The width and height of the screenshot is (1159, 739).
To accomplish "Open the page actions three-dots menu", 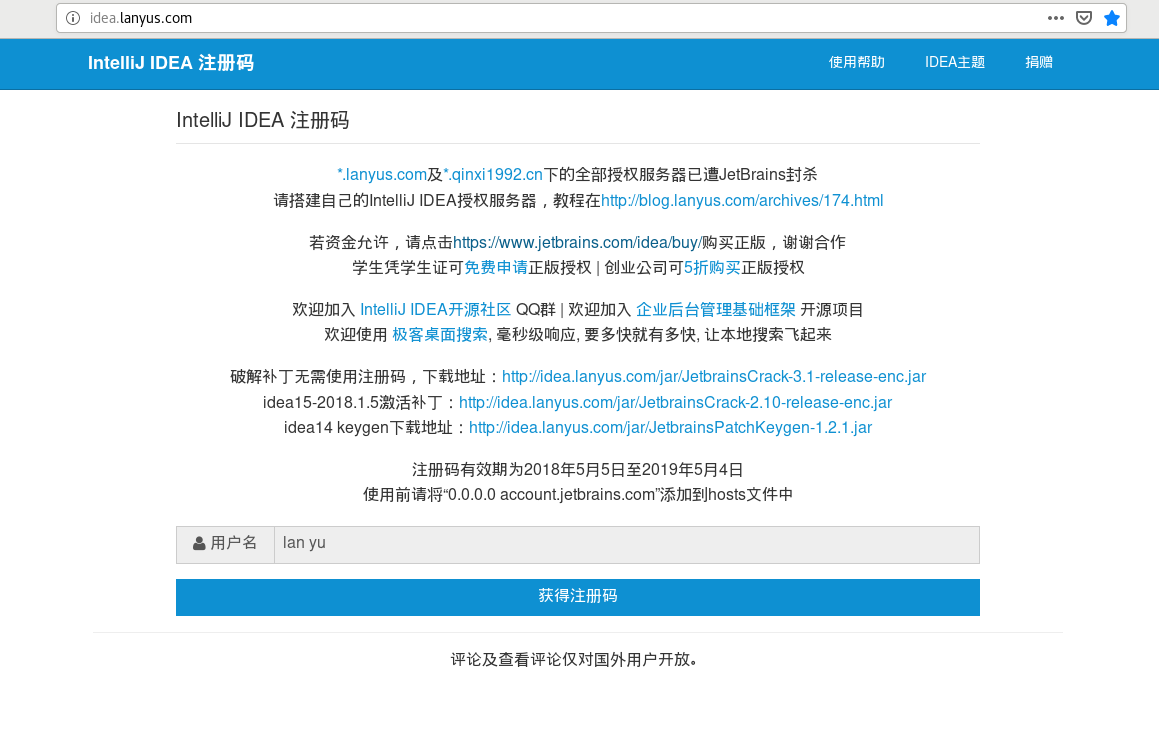I will click(1056, 18).
